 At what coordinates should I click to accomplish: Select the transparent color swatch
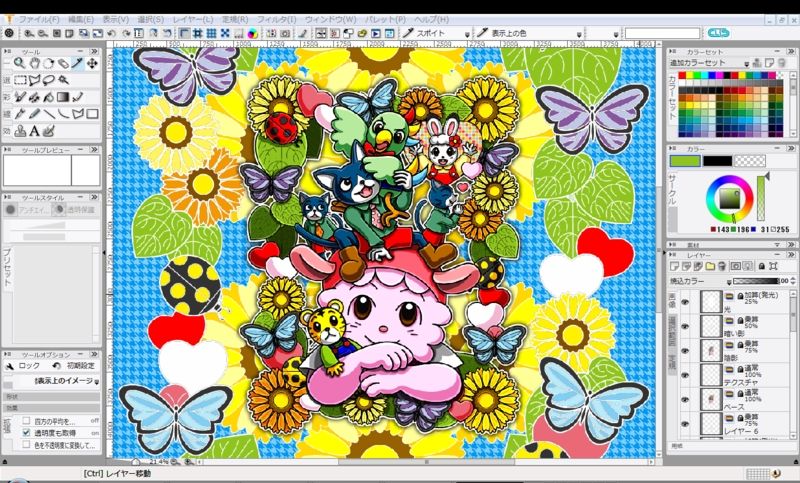click(x=750, y=161)
